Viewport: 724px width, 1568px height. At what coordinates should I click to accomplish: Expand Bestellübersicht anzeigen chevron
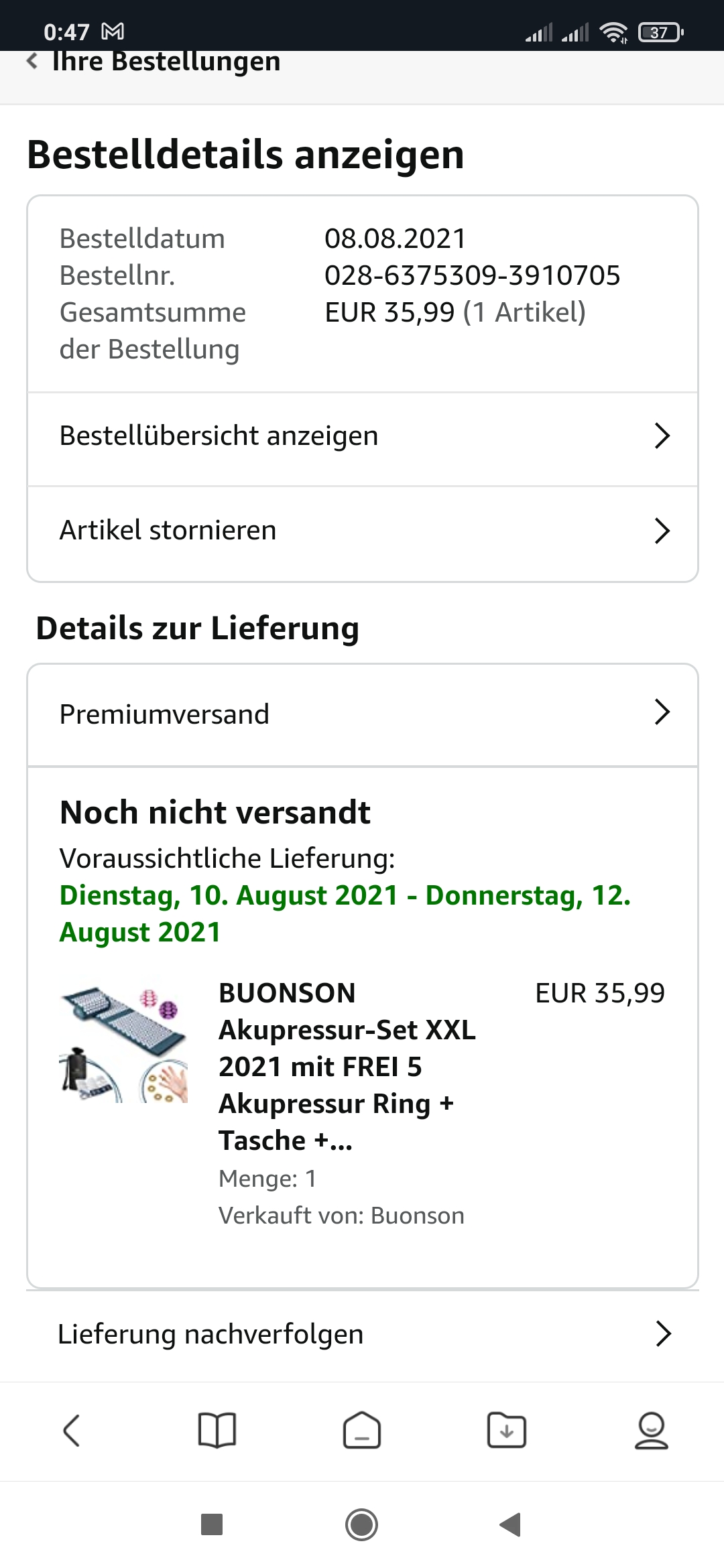coord(662,436)
